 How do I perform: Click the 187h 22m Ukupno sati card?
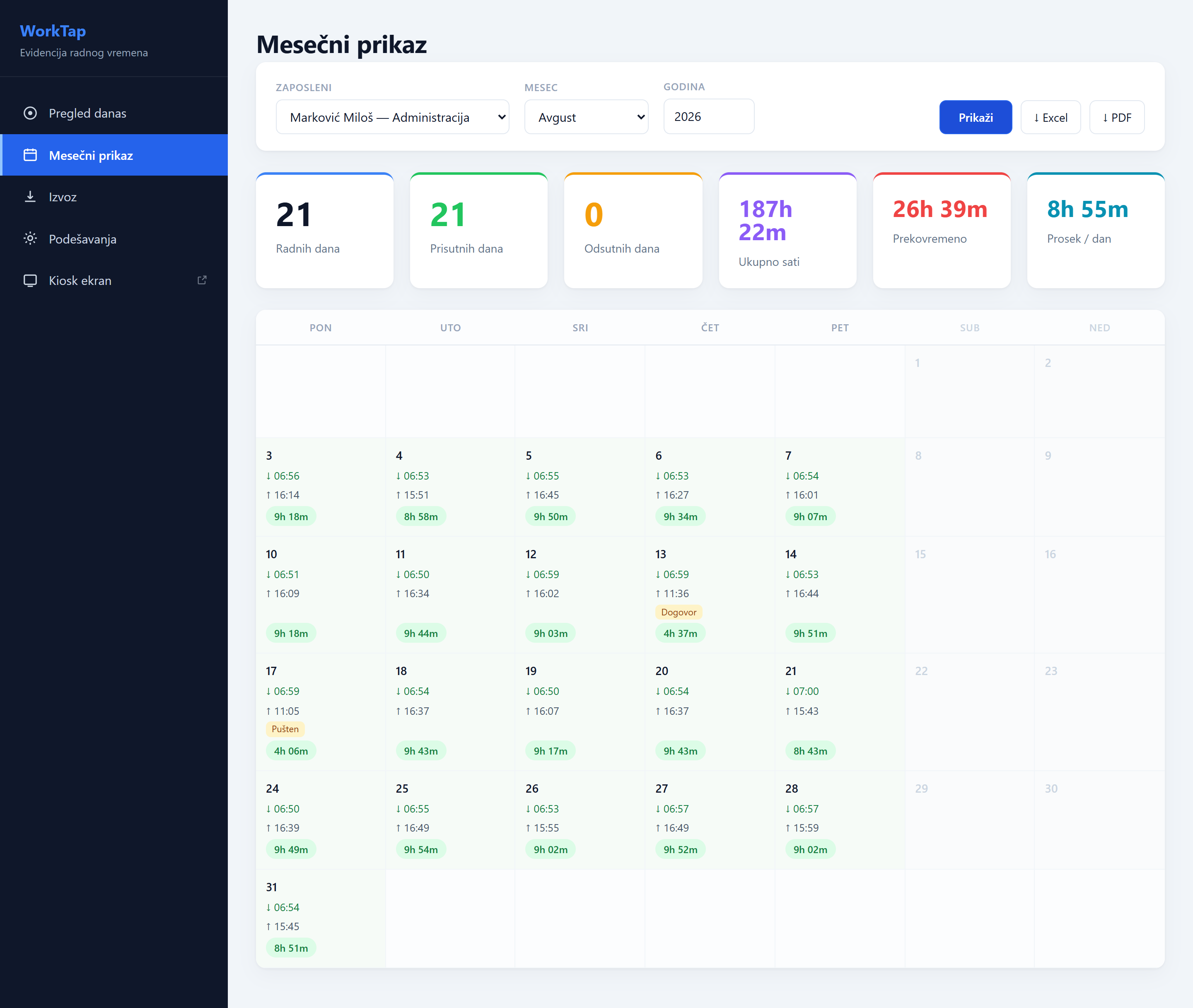787,230
